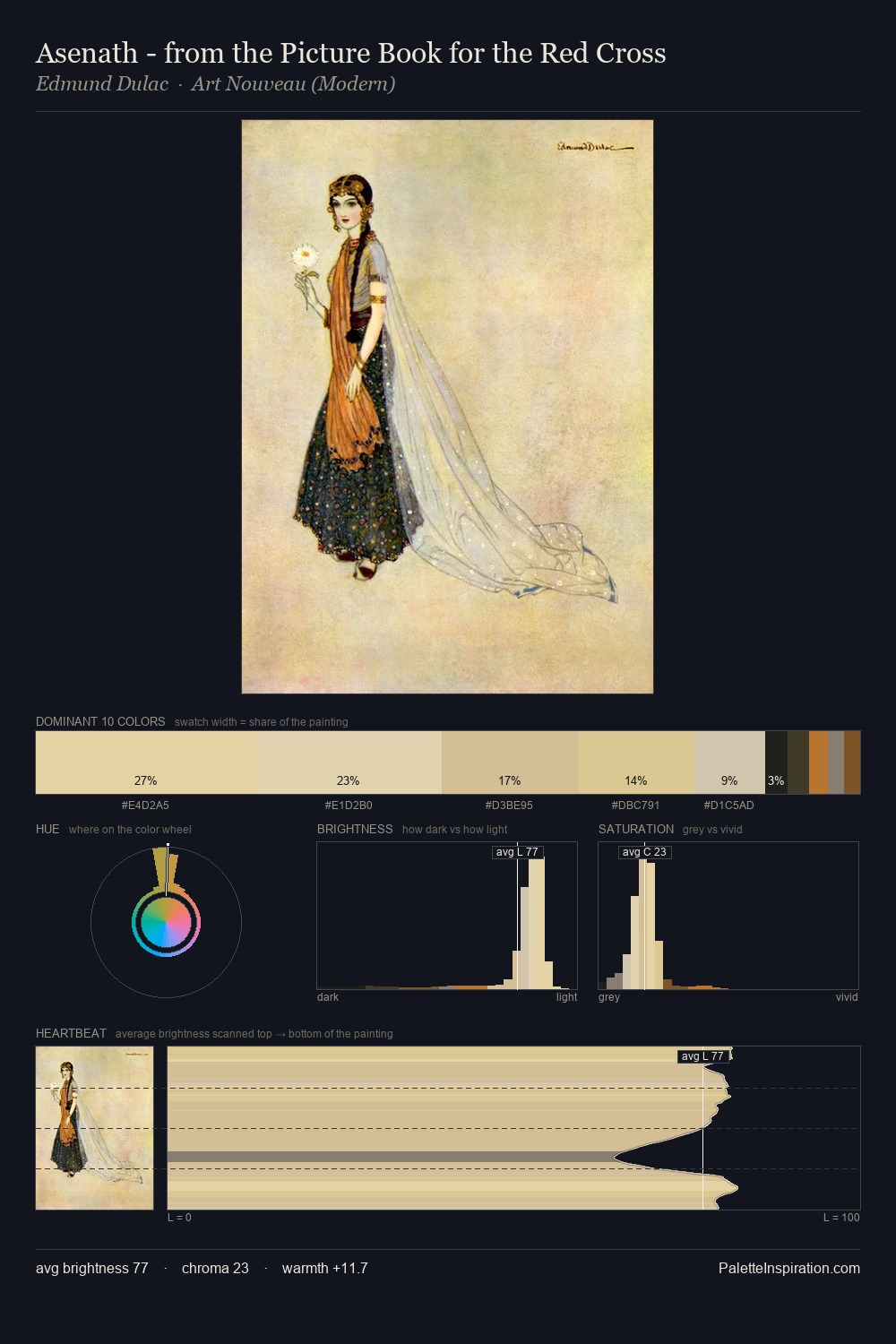Click the artist name 'Edmund Dulac'

tap(102, 84)
